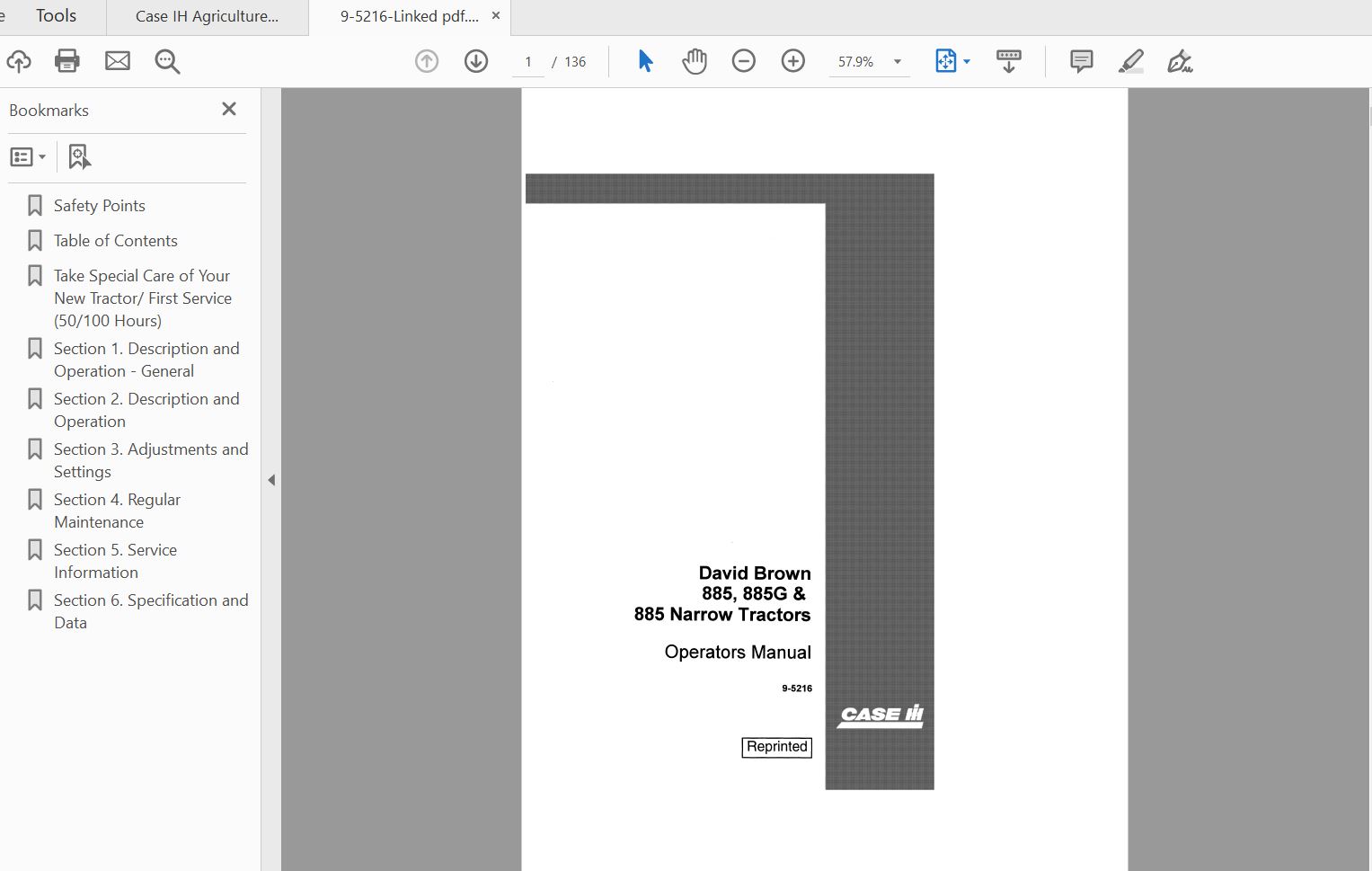Viewport: 1372px width, 871px height.
Task: Click the Take Special Care bookmark icon
Action: (35, 276)
